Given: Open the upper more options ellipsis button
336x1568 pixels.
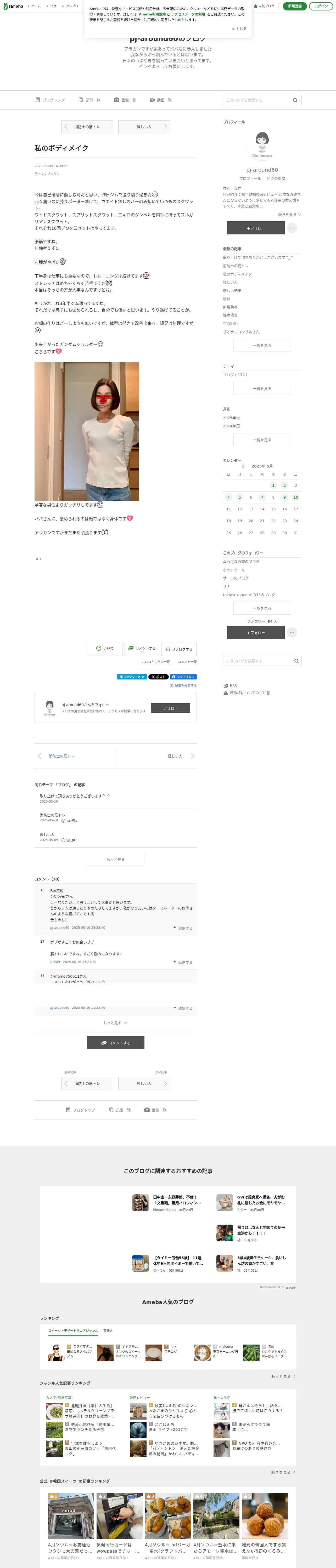Looking at the screenshot, I should pos(292,228).
